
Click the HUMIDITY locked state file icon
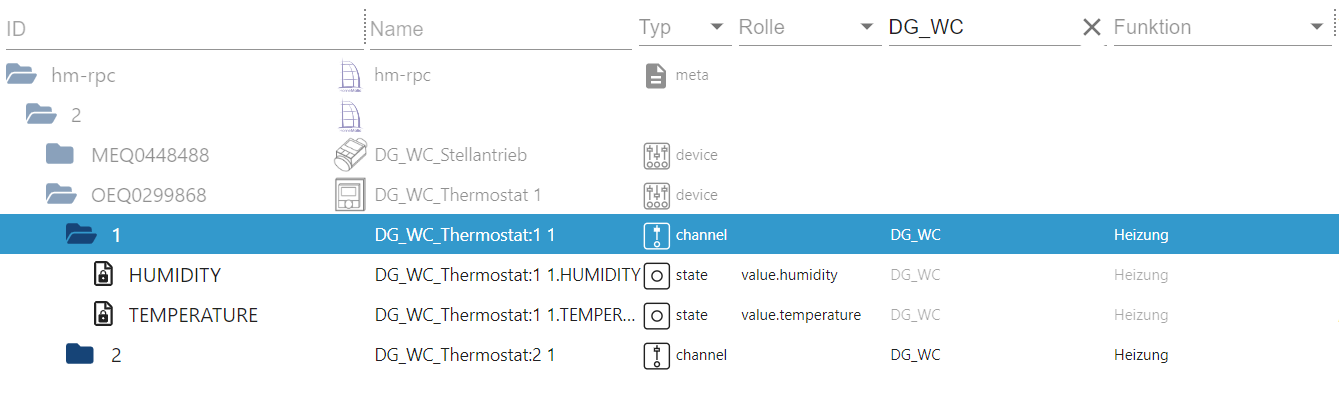coord(102,275)
